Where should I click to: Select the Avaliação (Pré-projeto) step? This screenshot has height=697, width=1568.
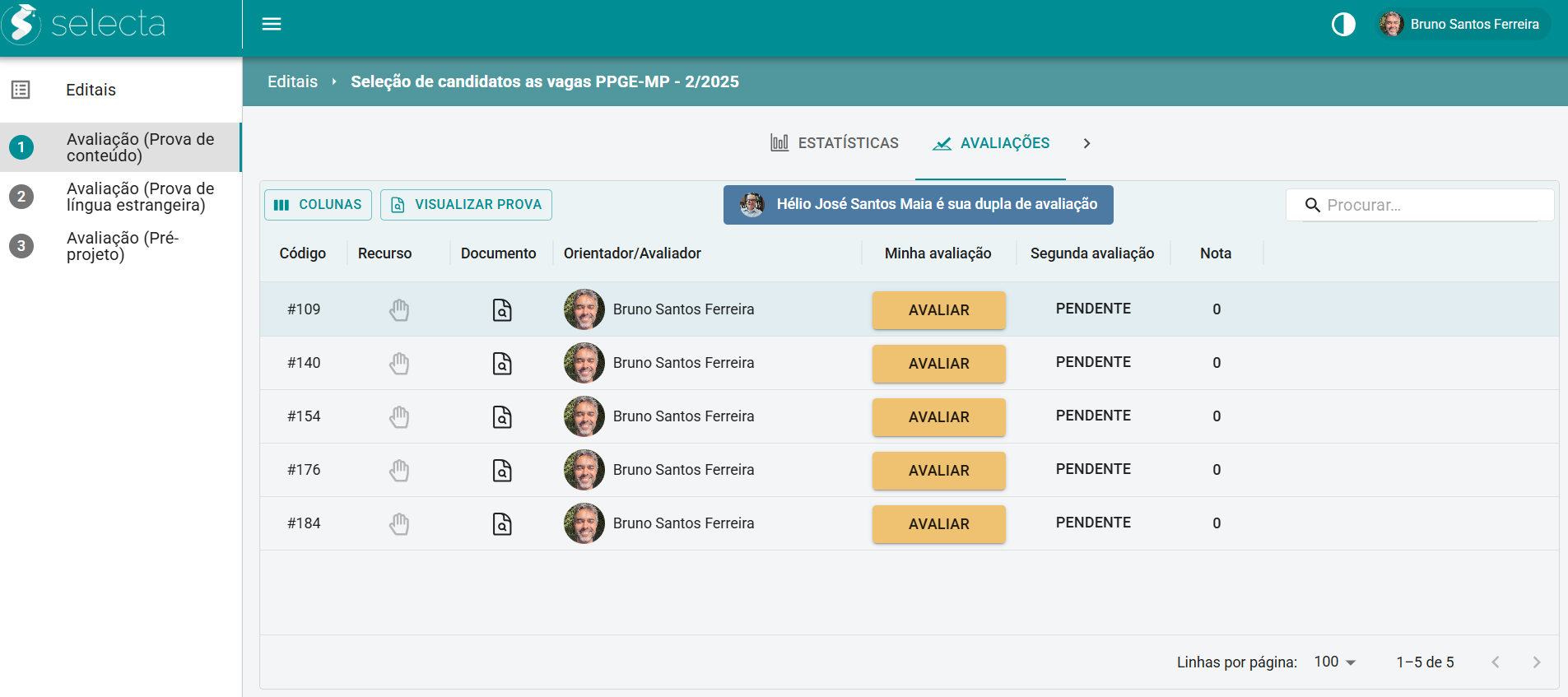click(121, 246)
